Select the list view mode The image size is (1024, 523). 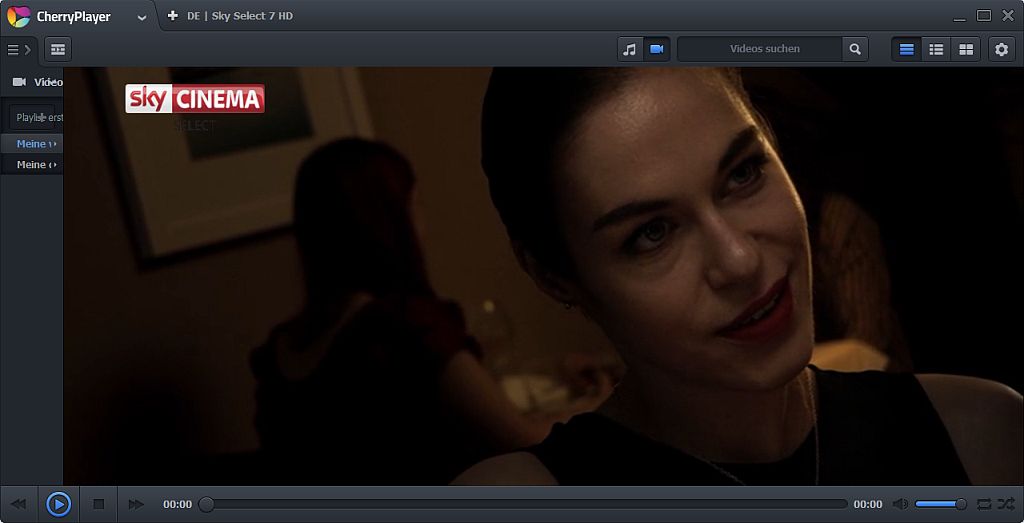click(x=936, y=50)
